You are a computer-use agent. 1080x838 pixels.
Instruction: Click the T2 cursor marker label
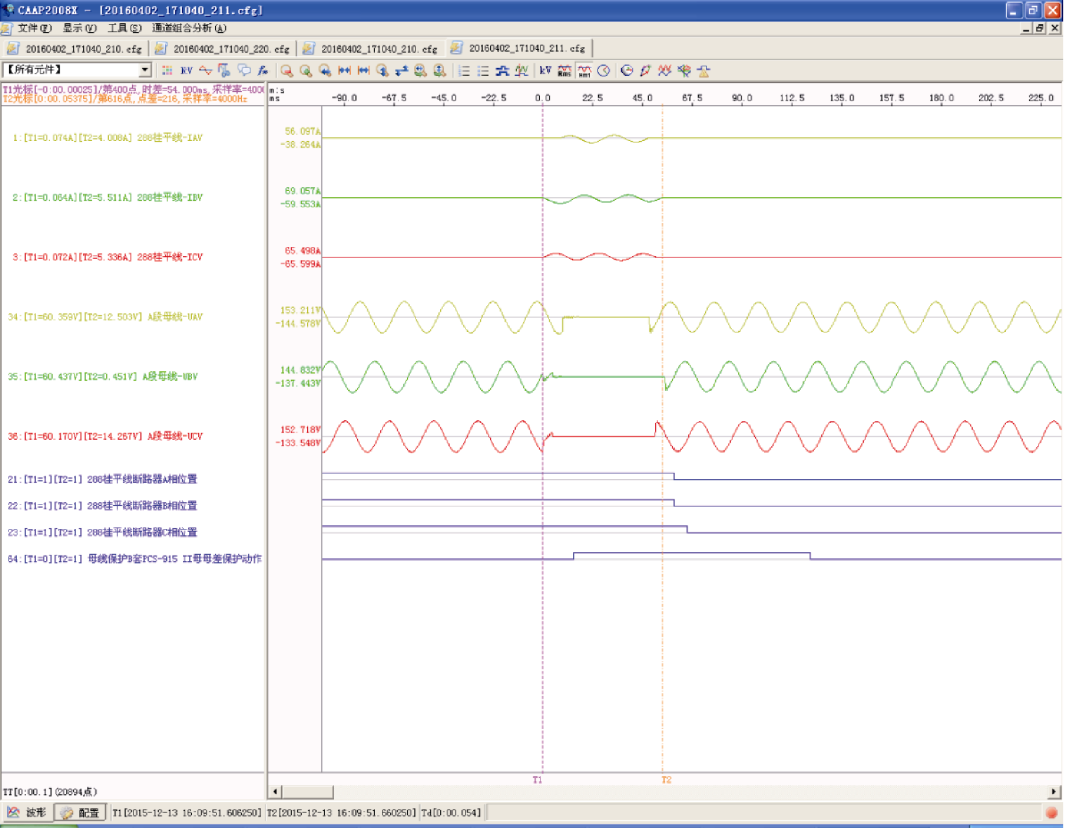coord(666,780)
